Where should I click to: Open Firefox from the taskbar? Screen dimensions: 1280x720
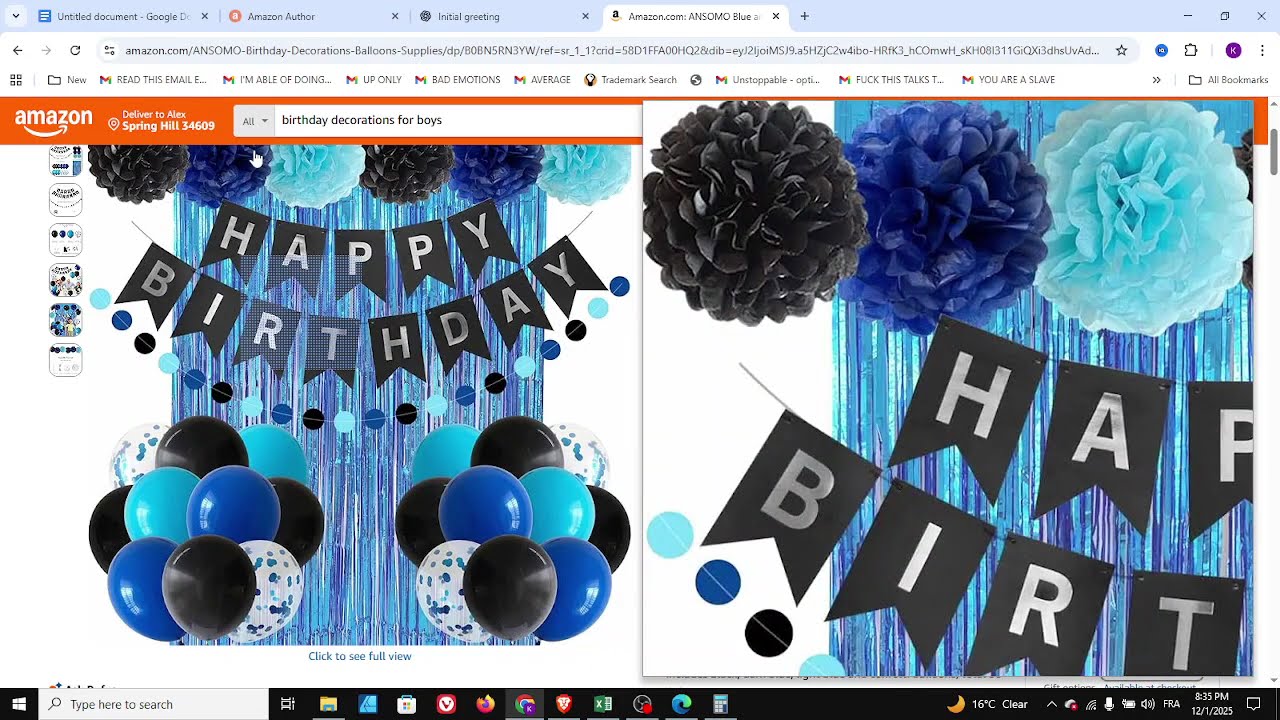[485, 704]
